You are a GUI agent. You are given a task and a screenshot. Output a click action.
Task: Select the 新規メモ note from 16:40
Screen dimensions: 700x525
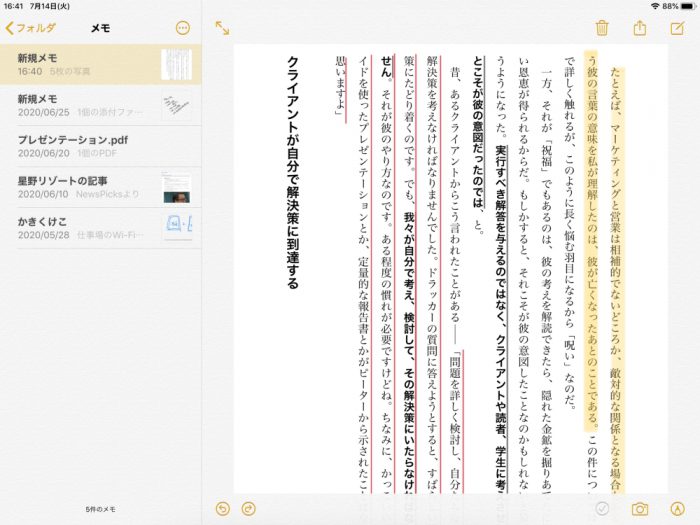(x=100, y=64)
